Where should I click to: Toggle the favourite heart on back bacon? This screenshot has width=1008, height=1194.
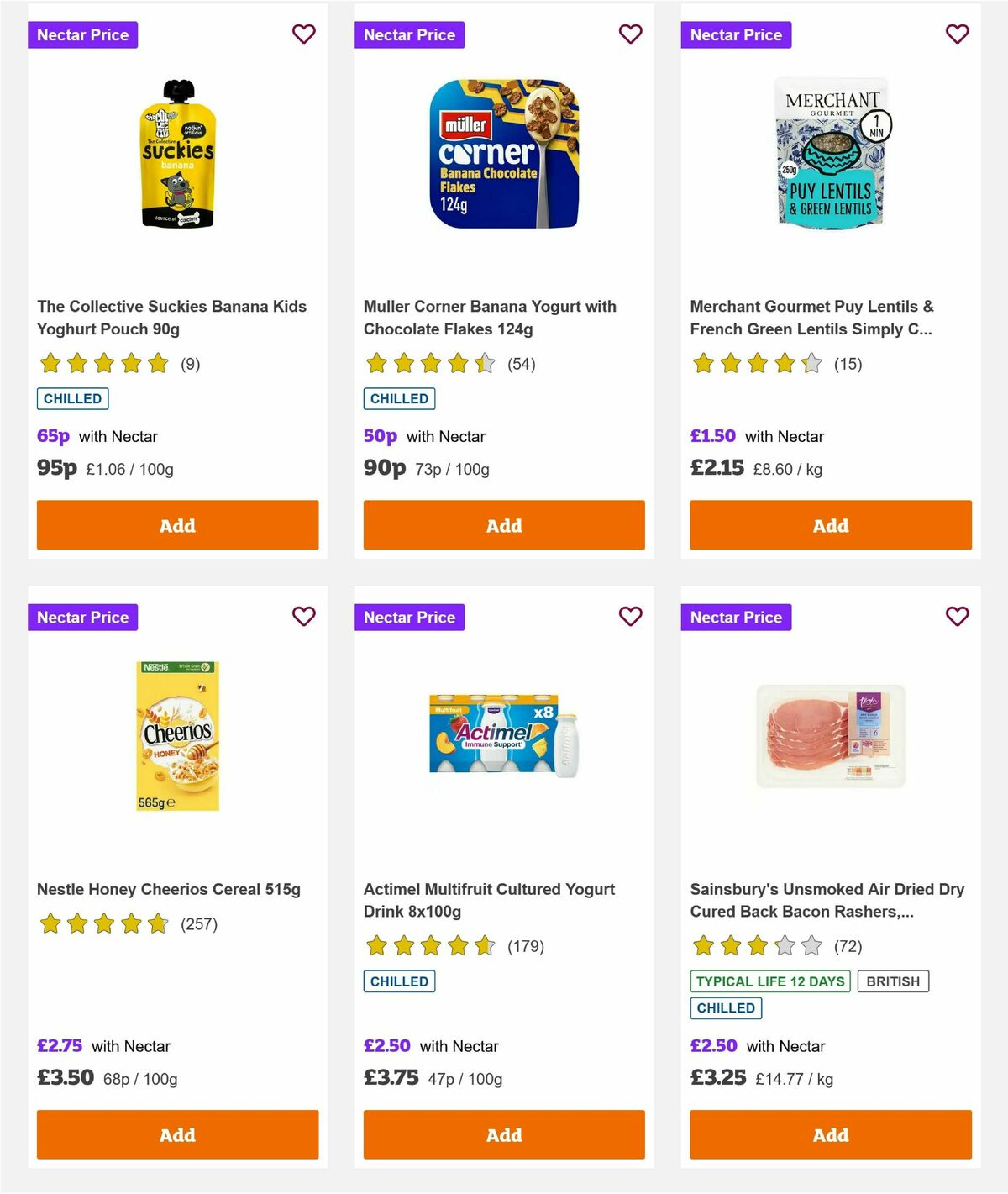pyautogui.click(x=957, y=616)
